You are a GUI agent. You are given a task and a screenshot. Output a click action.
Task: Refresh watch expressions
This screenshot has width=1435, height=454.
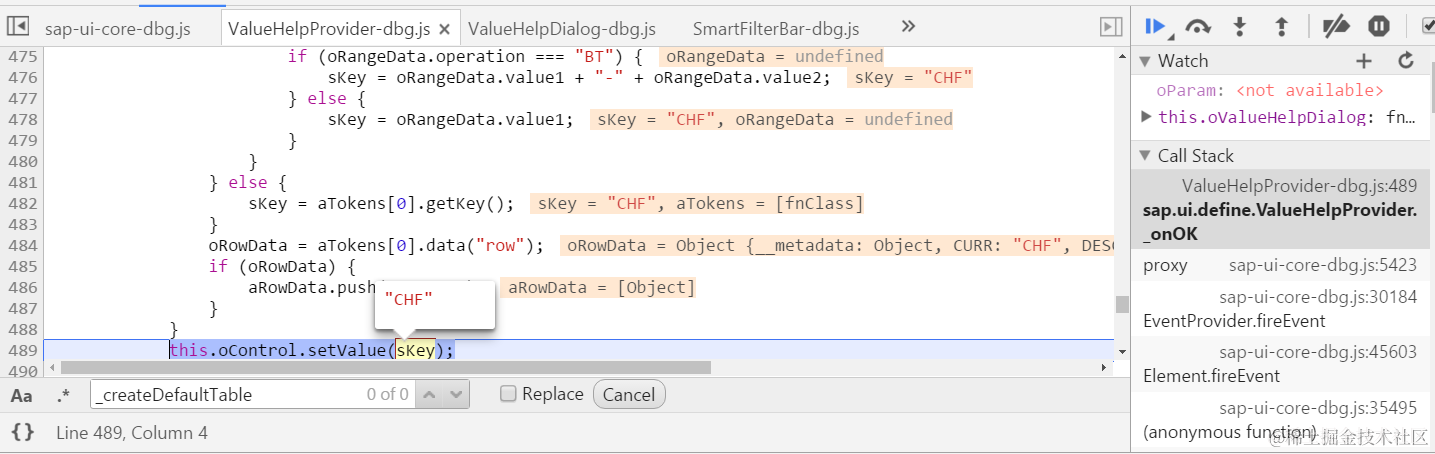tap(1406, 61)
